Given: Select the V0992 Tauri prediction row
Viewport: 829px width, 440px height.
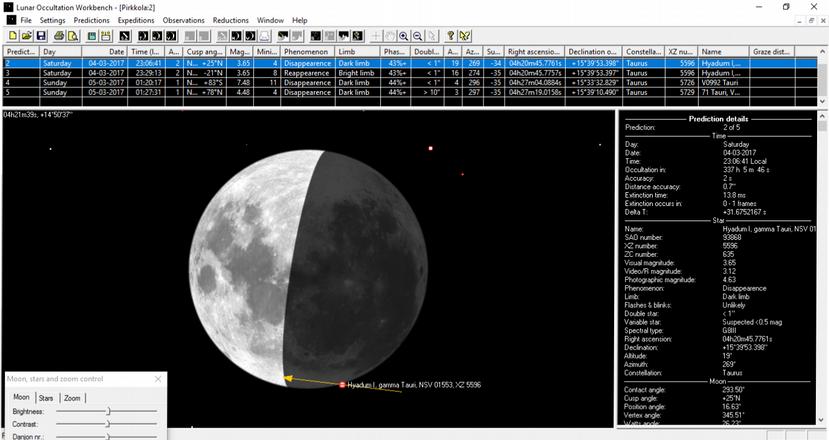Looking at the screenshot, I should [409, 82].
